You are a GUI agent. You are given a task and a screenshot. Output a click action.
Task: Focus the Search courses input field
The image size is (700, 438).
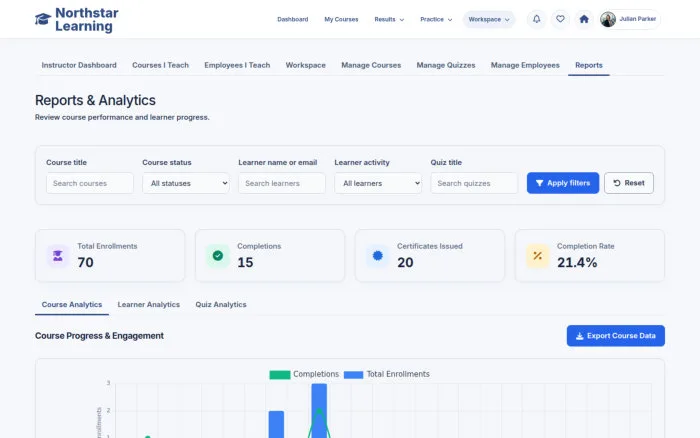click(x=90, y=183)
